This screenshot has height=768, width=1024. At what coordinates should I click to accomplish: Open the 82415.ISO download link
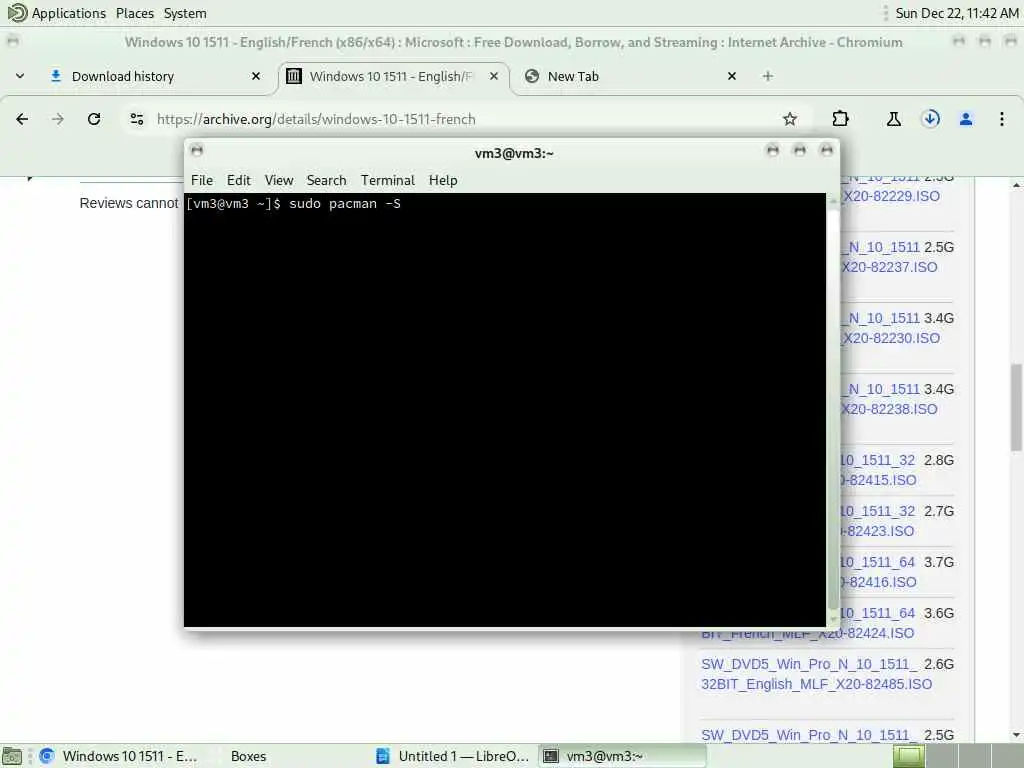879,480
